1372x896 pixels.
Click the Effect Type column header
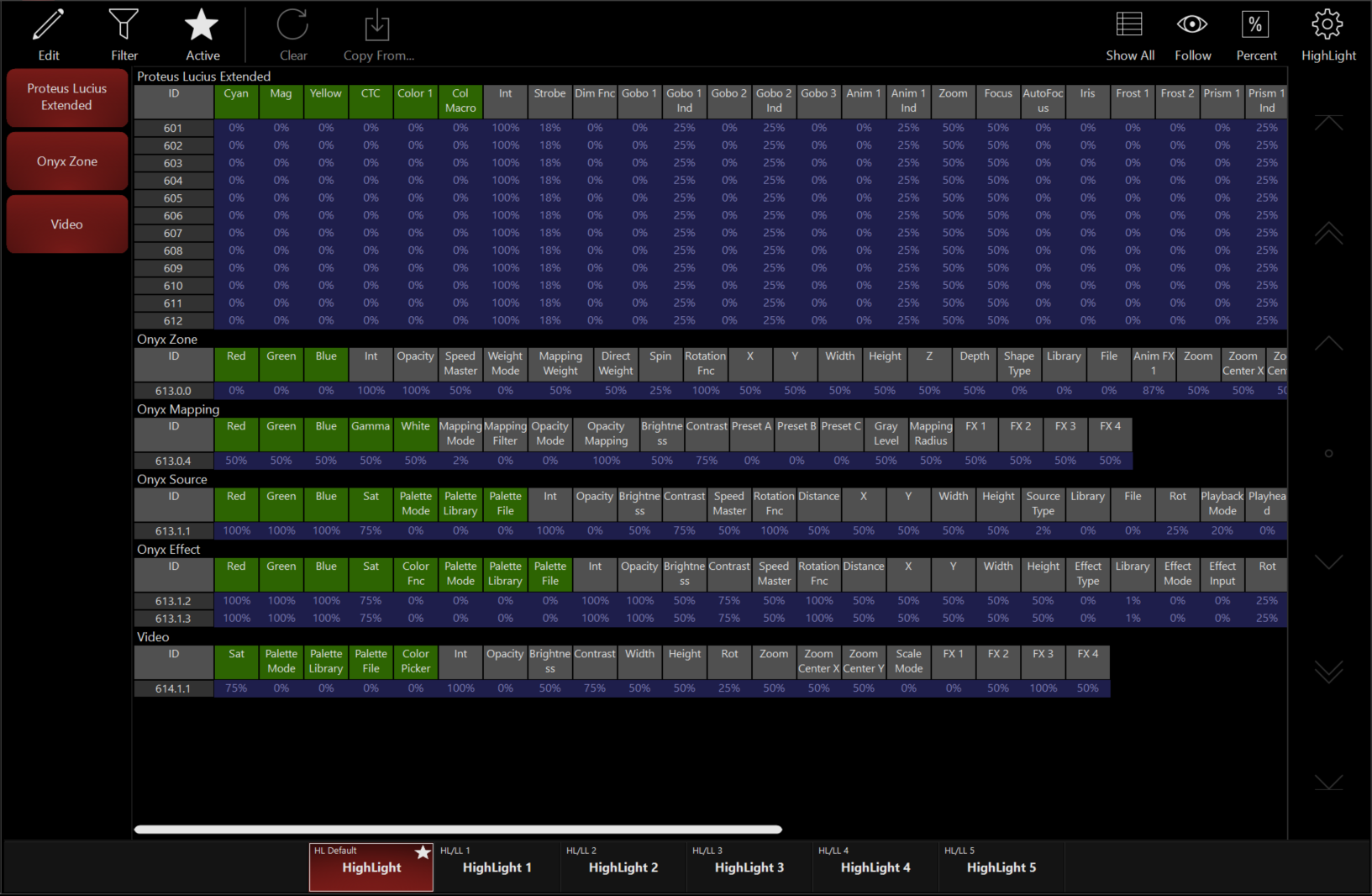click(x=1087, y=574)
